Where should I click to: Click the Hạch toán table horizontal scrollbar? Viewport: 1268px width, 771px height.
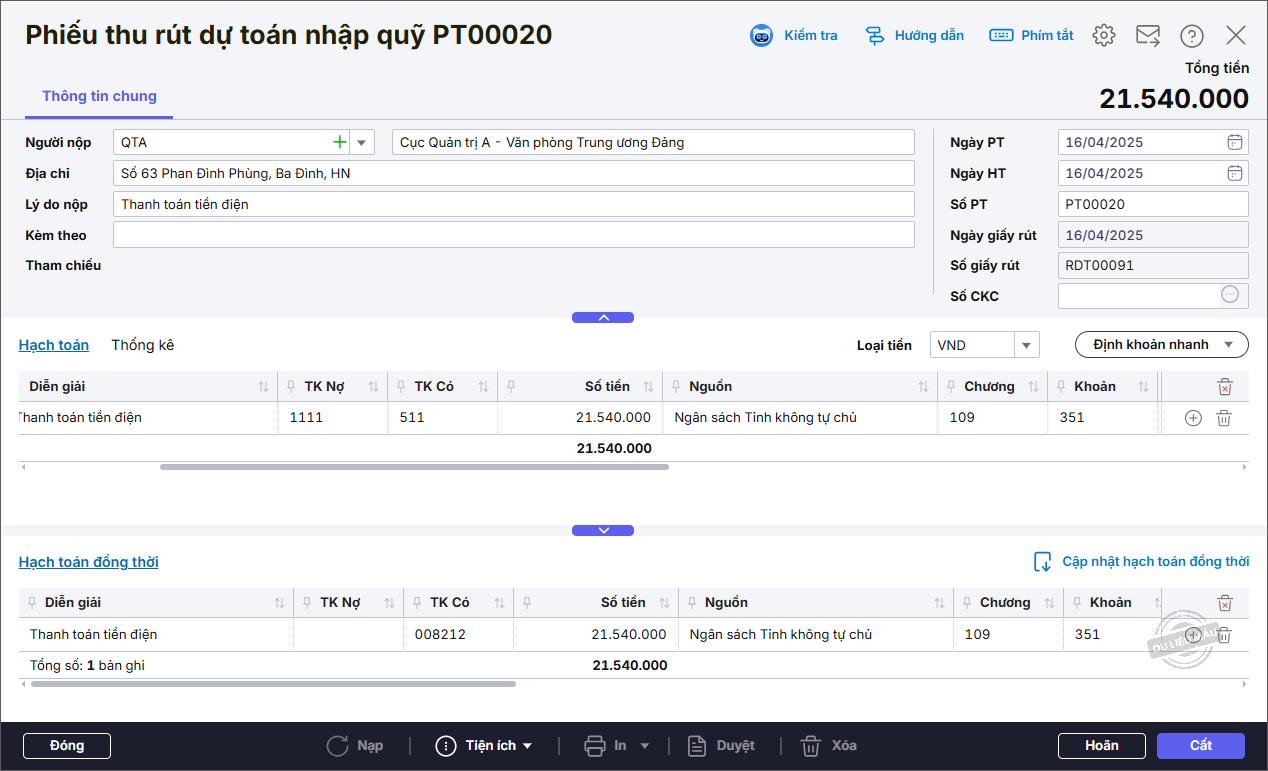pyautogui.click(x=414, y=467)
